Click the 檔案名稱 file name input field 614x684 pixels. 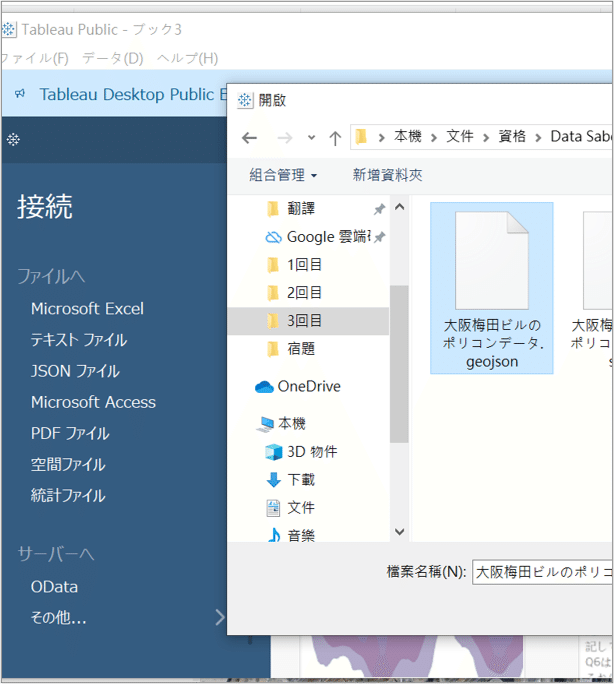pyautogui.click(x=542, y=572)
